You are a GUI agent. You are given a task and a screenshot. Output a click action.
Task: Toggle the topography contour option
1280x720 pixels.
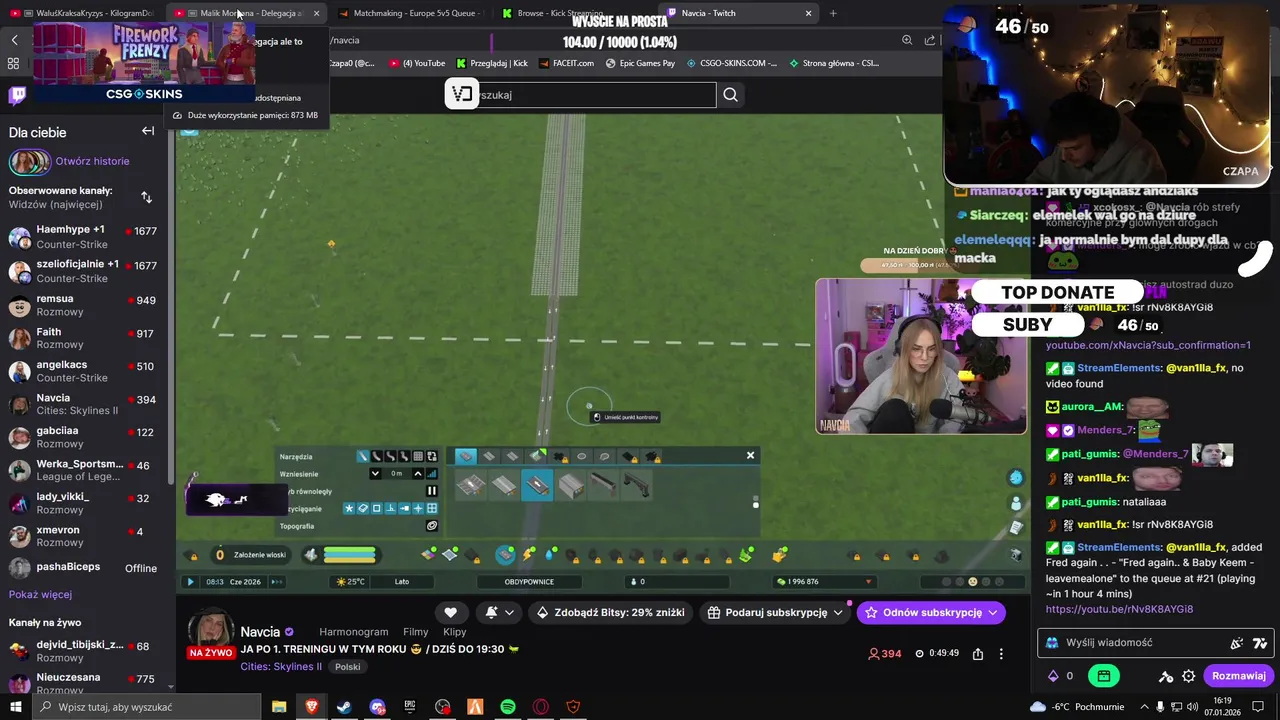[x=432, y=526]
